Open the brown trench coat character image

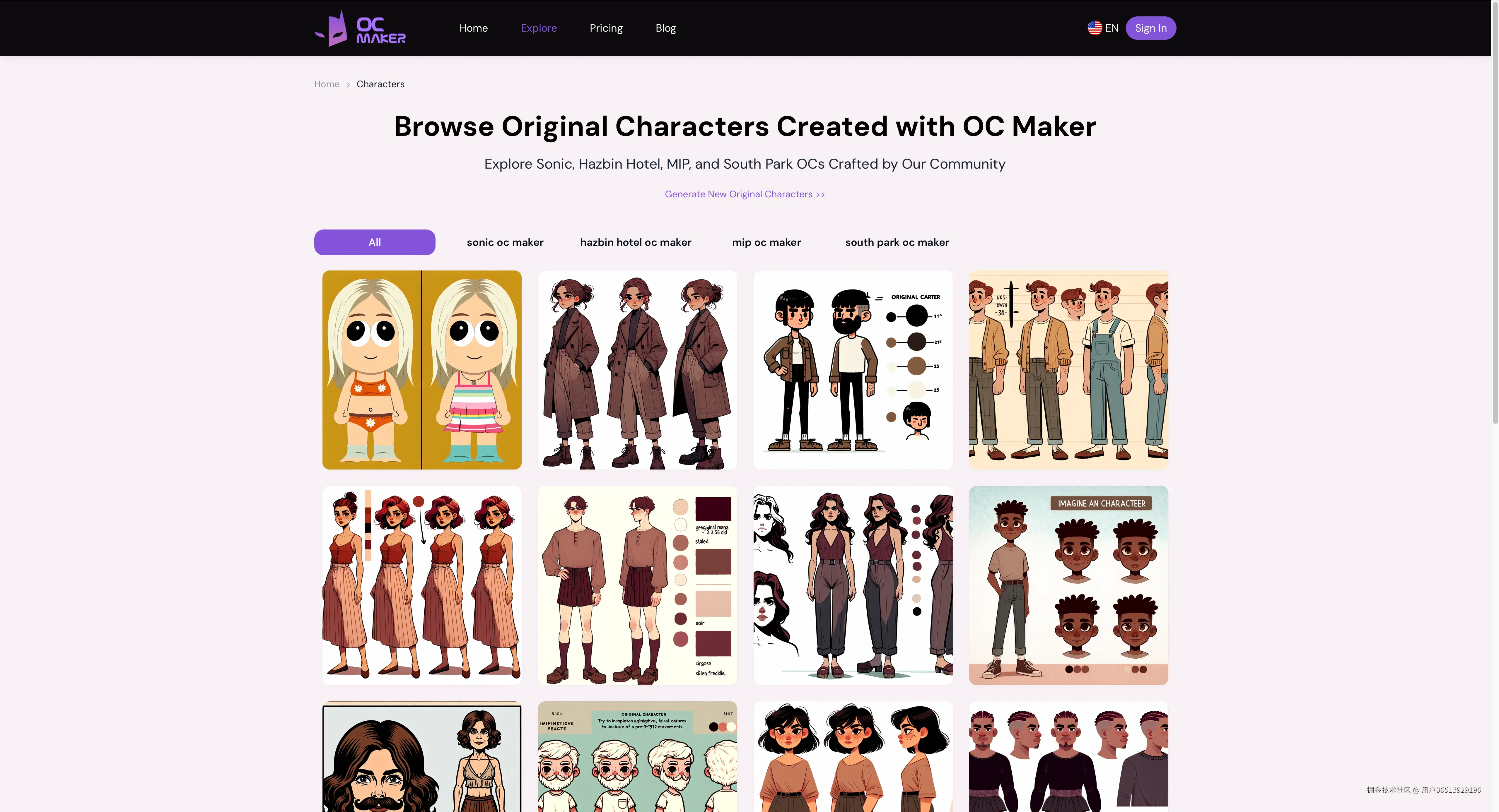coord(637,370)
